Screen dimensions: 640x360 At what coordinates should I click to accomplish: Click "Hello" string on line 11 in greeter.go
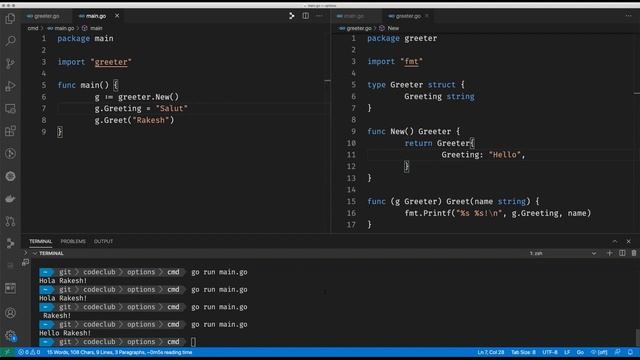(505, 155)
